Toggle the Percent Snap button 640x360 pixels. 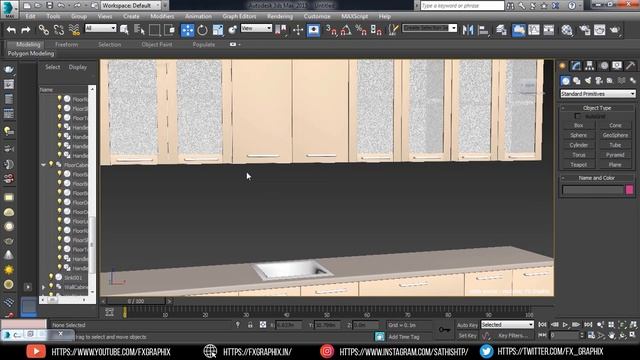361,30
